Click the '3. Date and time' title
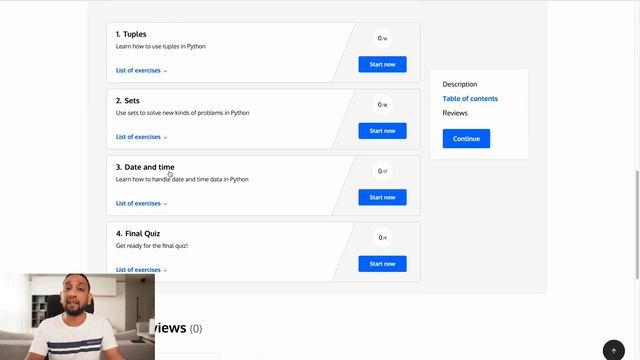Screen dimensions: 640x360 tap(145, 167)
